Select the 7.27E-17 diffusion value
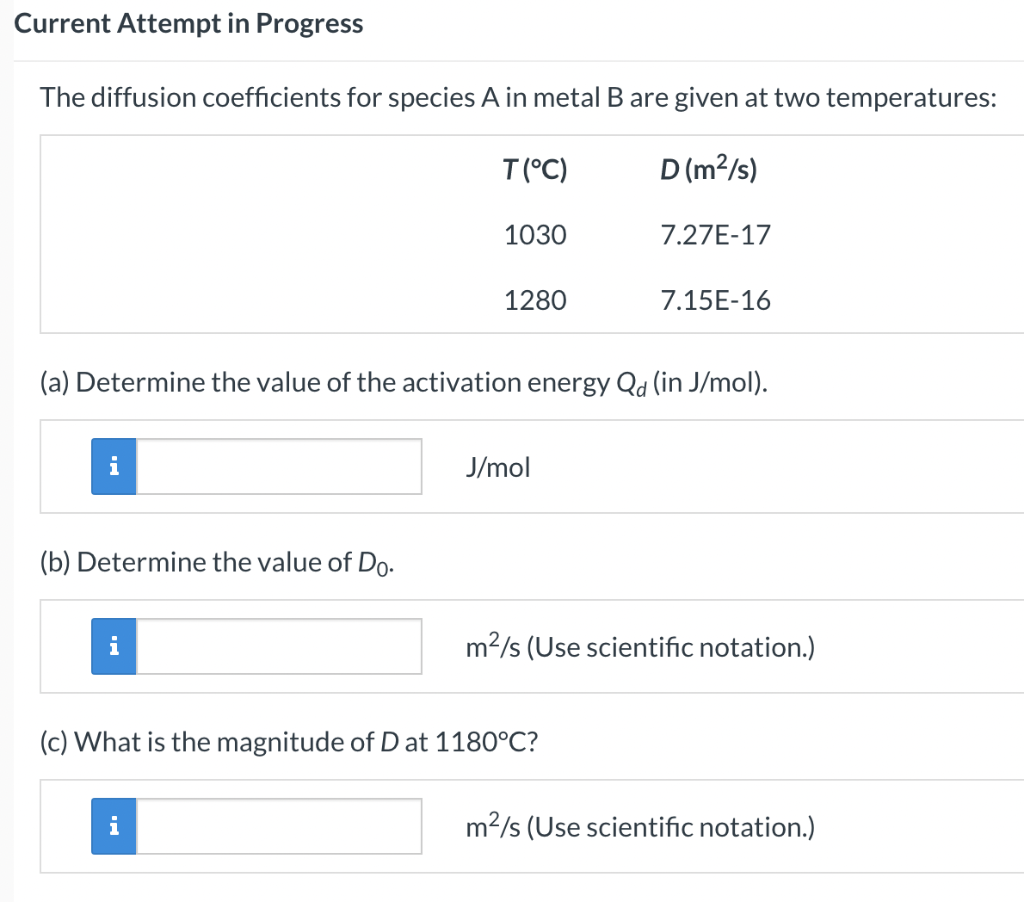Viewport: 1024px width, 902px height. pos(715,234)
